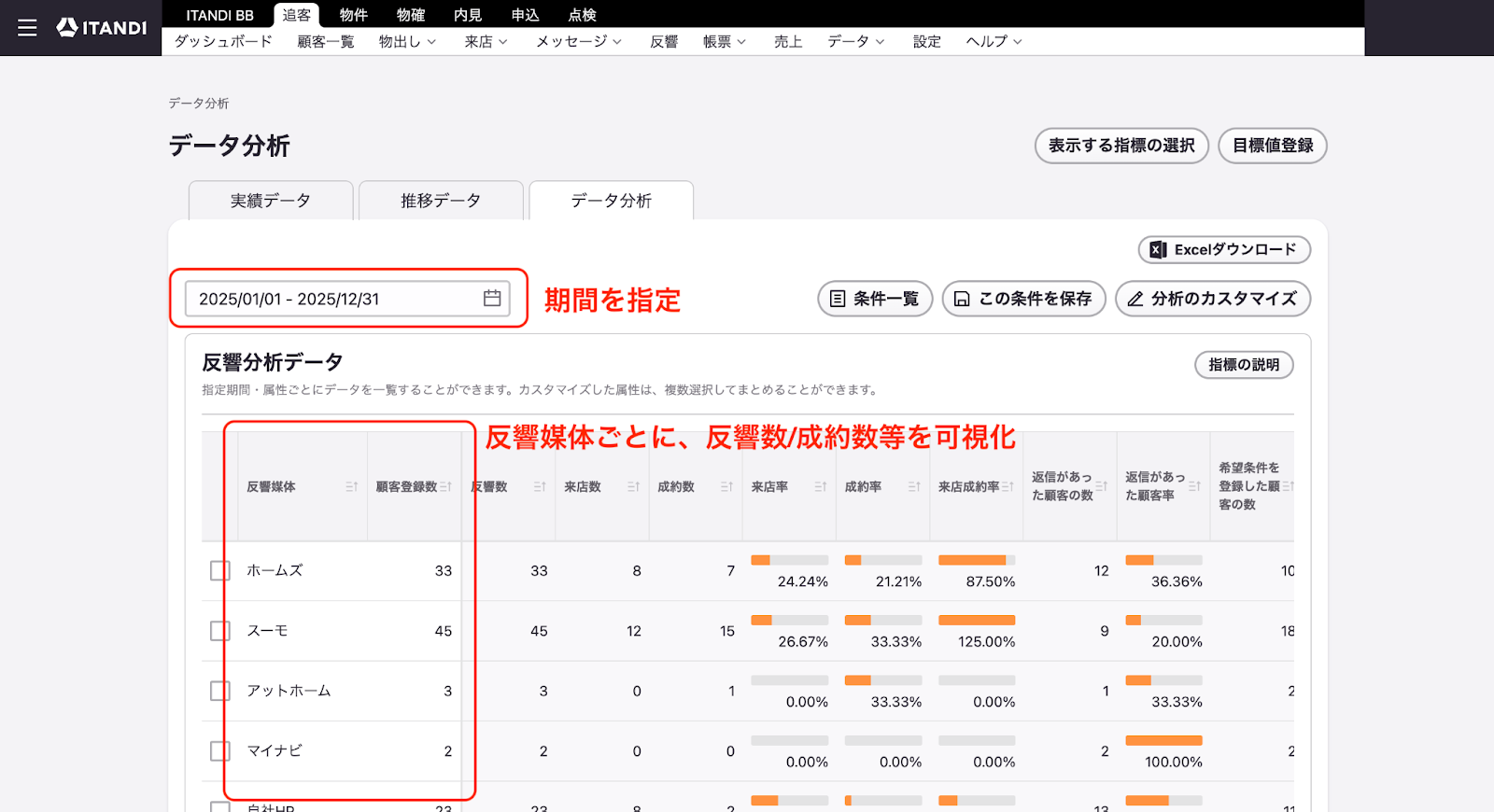Image resolution: width=1494 pixels, height=812 pixels.
Task: Sort by 来店率 column icon
Action: pos(820,487)
